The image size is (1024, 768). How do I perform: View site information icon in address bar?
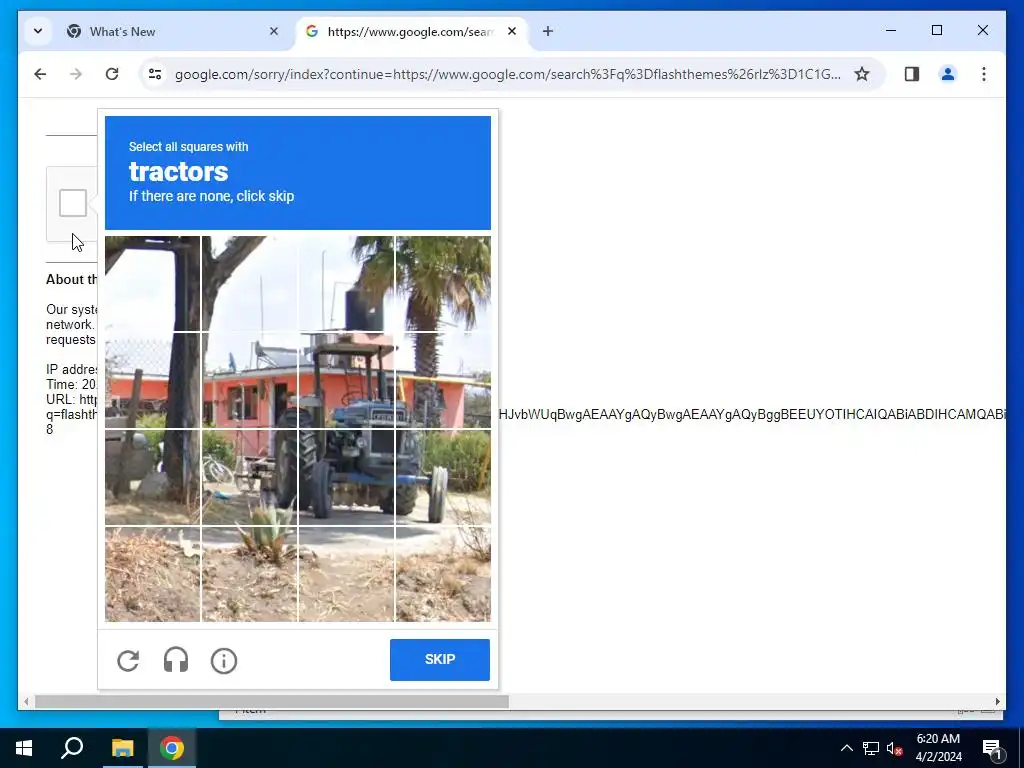(155, 74)
